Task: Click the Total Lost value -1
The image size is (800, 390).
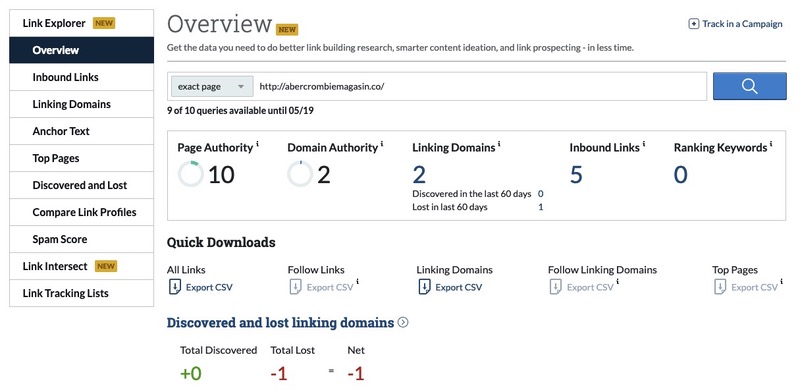Action: tap(279, 374)
